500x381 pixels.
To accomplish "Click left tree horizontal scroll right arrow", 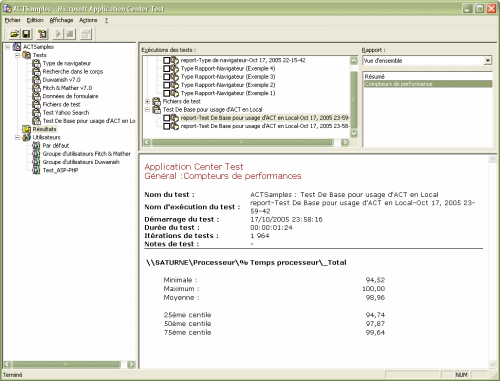I will pos(131,364).
